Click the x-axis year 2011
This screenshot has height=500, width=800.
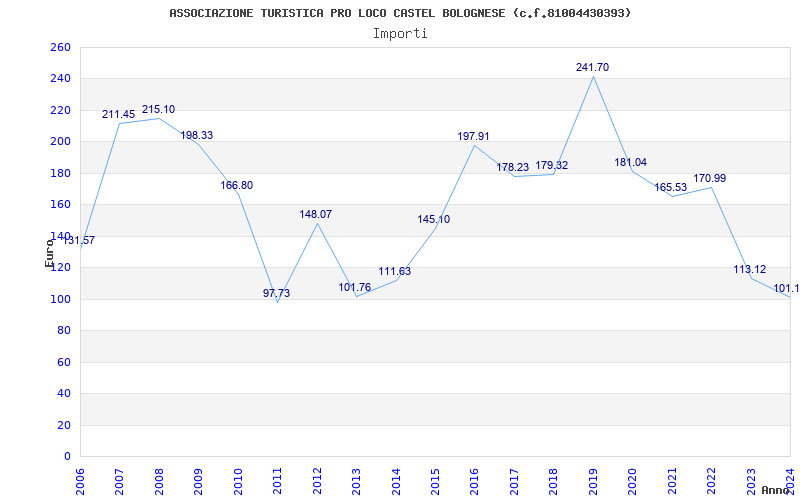(x=278, y=482)
